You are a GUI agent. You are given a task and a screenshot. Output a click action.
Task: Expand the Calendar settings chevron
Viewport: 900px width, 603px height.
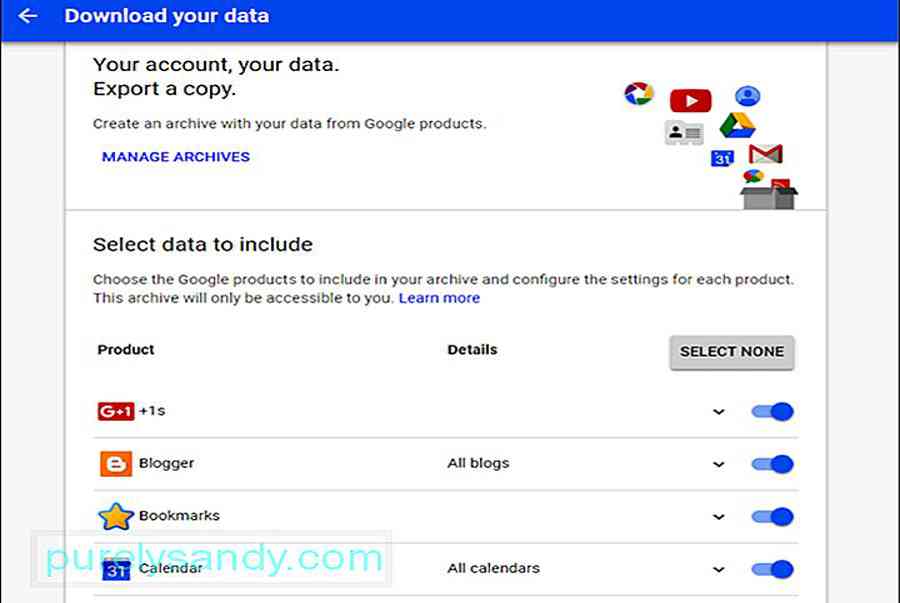coord(718,570)
